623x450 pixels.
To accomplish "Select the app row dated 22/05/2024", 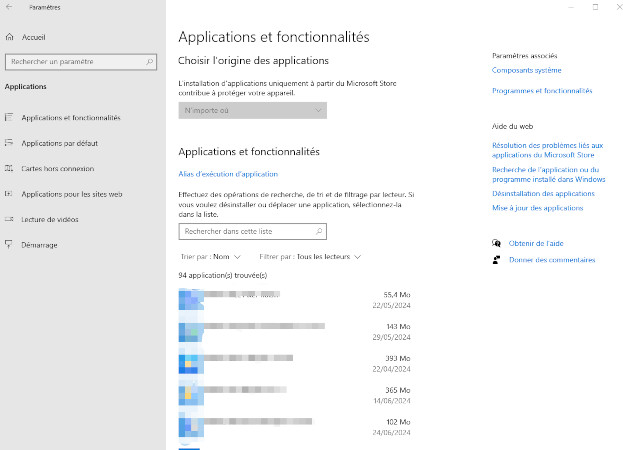I will click(295, 300).
